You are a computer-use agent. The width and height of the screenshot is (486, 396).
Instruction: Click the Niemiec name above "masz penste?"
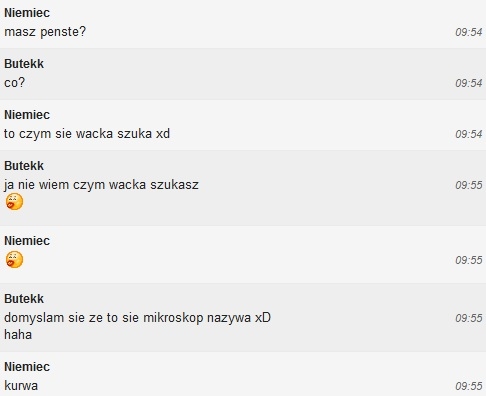pos(27,13)
